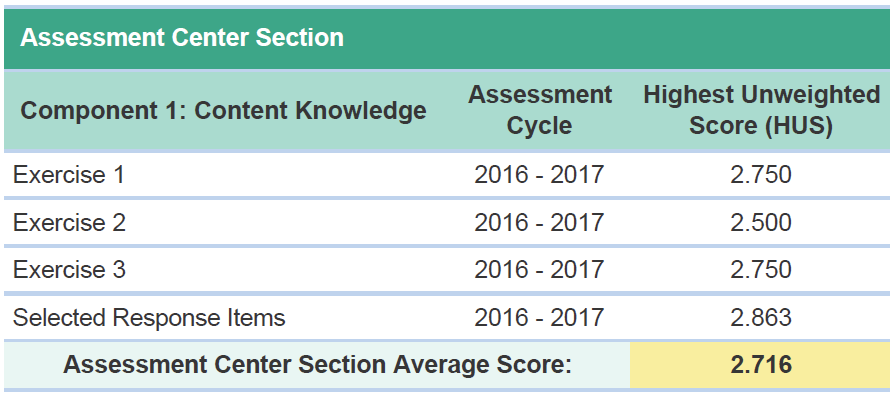Select the Component 1: Content Knowledge heading

click(223, 111)
